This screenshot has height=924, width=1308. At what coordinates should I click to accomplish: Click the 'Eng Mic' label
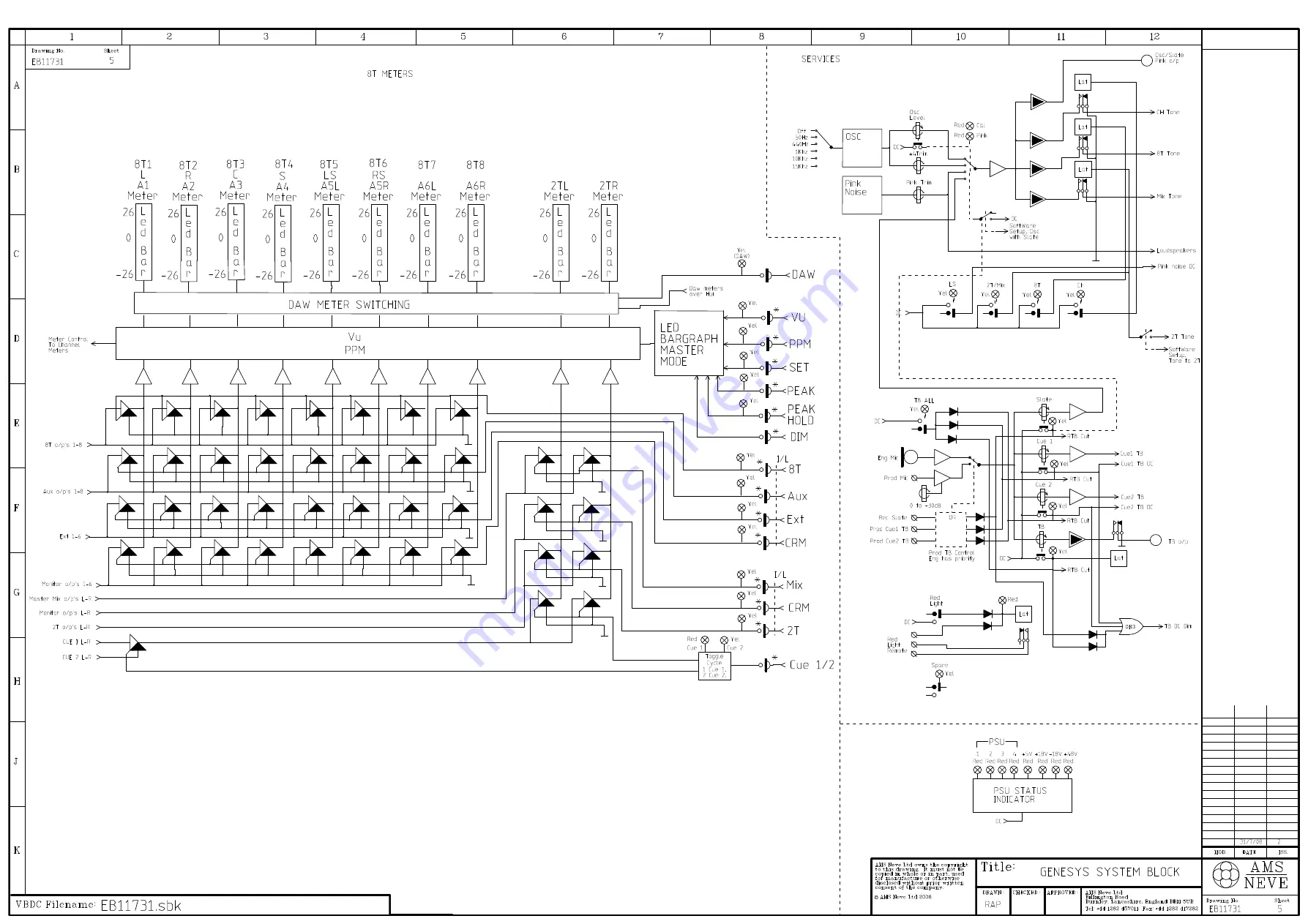tap(887, 458)
